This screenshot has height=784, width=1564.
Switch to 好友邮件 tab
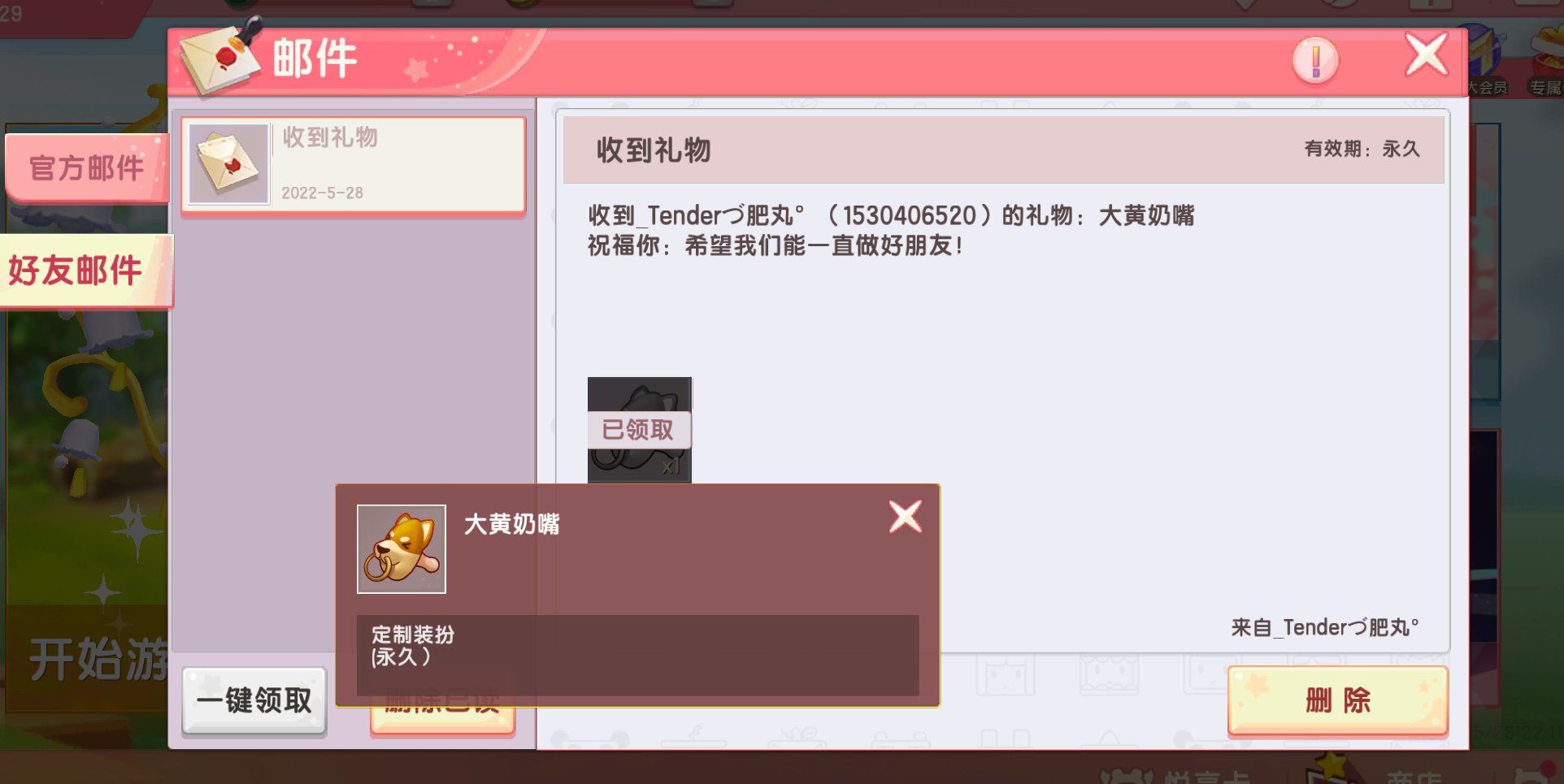click(85, 271)
